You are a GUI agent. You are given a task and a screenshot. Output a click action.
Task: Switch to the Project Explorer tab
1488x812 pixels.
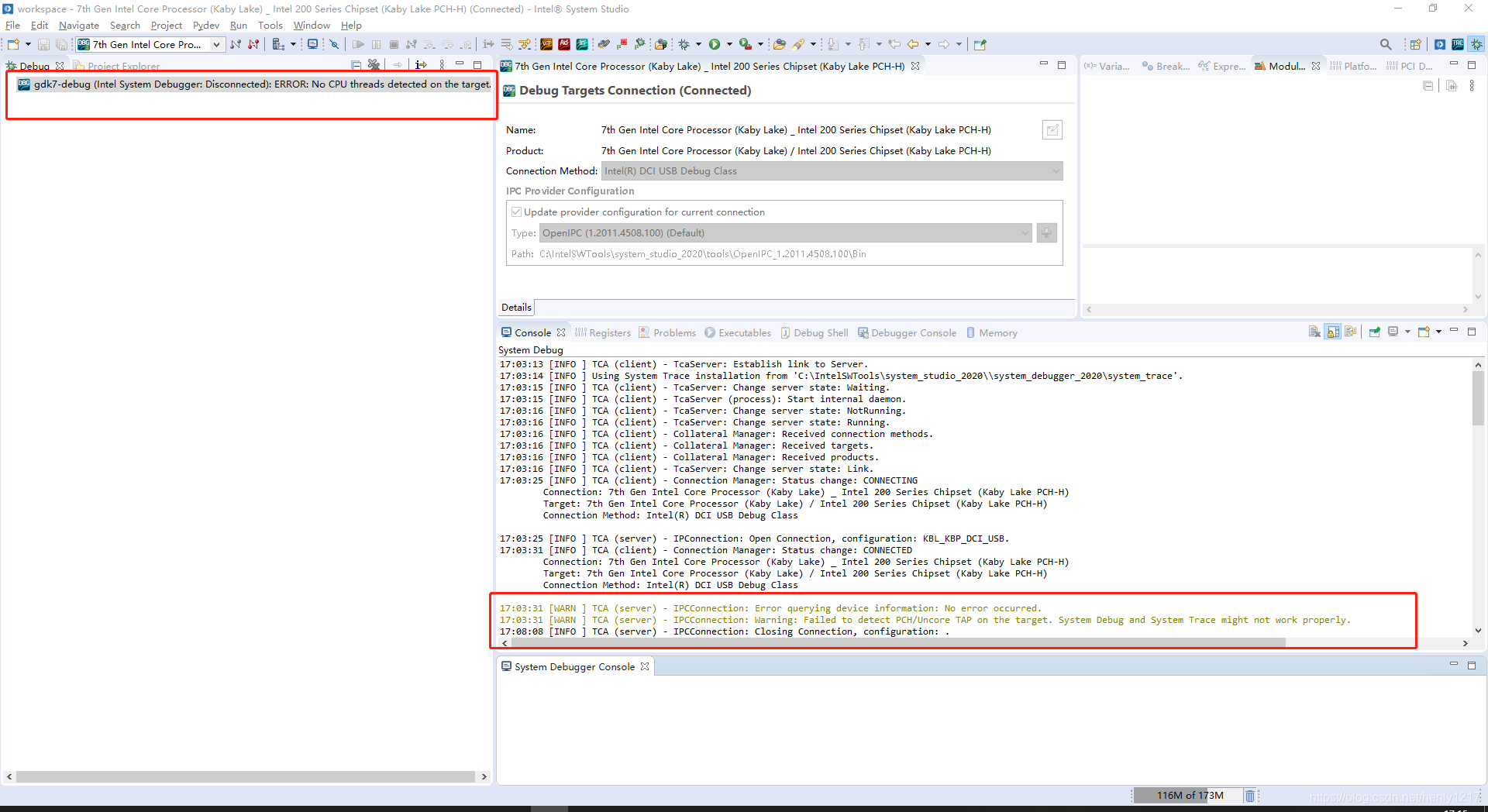tap(117, 66)
